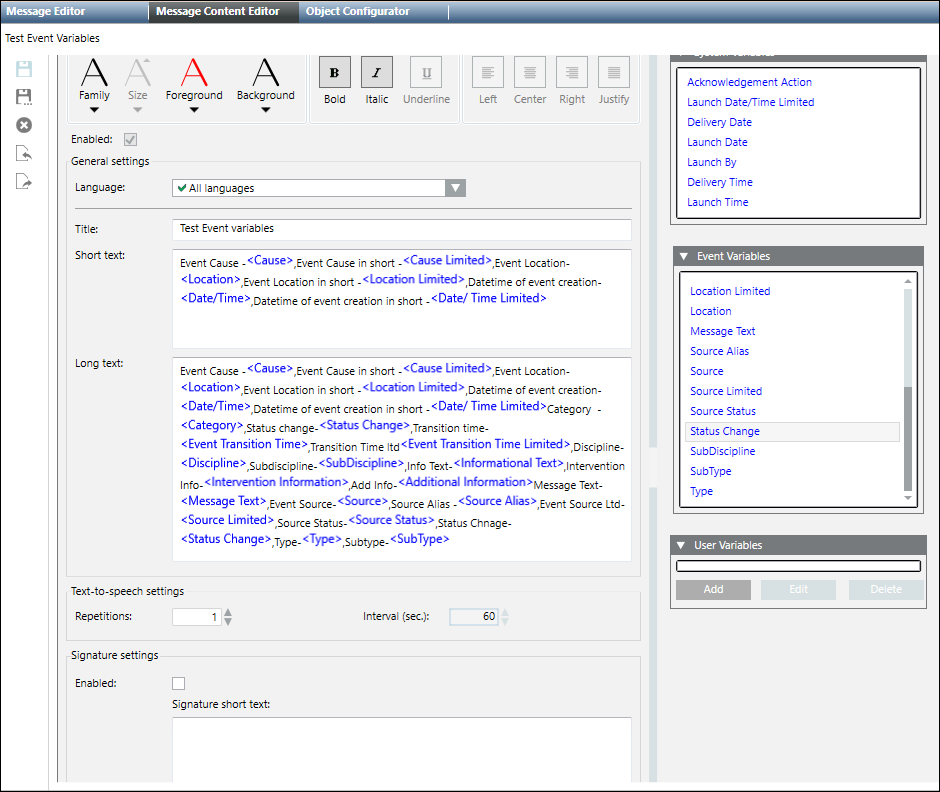Enable the Signature settings checkbox
This screenshot has width=940, height=792.
click(179, 684)
